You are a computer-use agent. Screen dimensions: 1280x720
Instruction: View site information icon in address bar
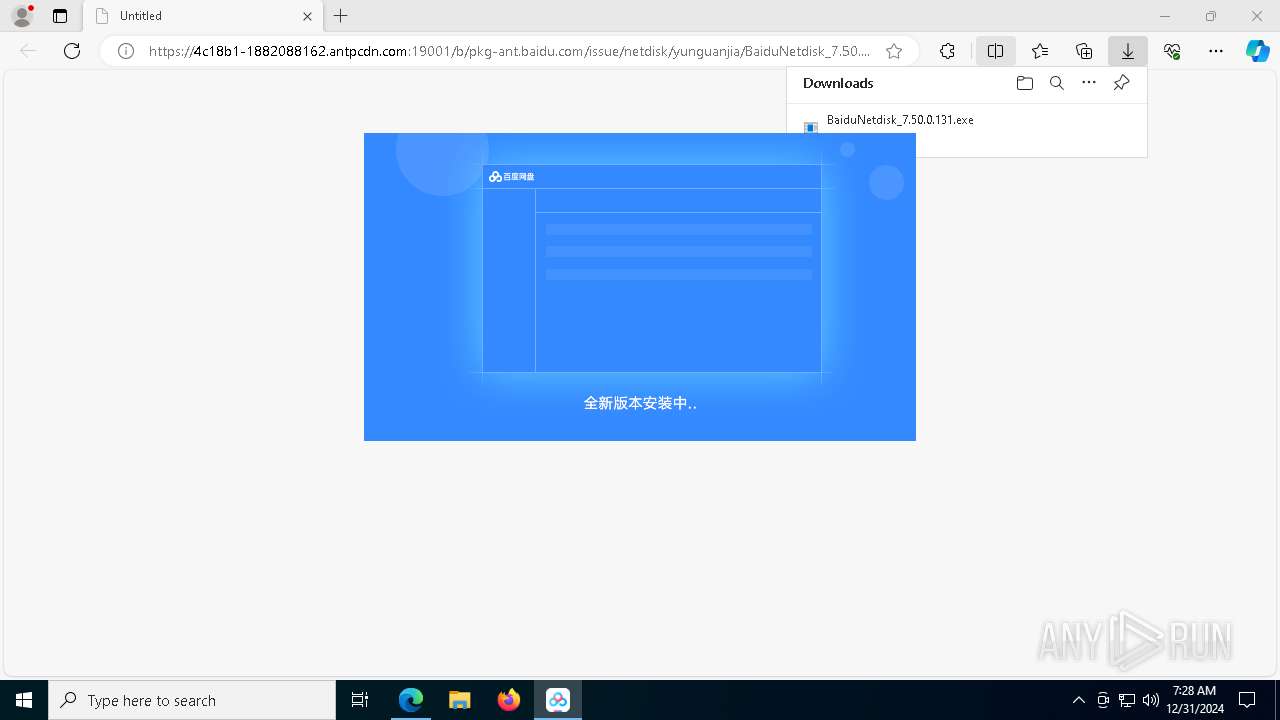pos(126,51)
